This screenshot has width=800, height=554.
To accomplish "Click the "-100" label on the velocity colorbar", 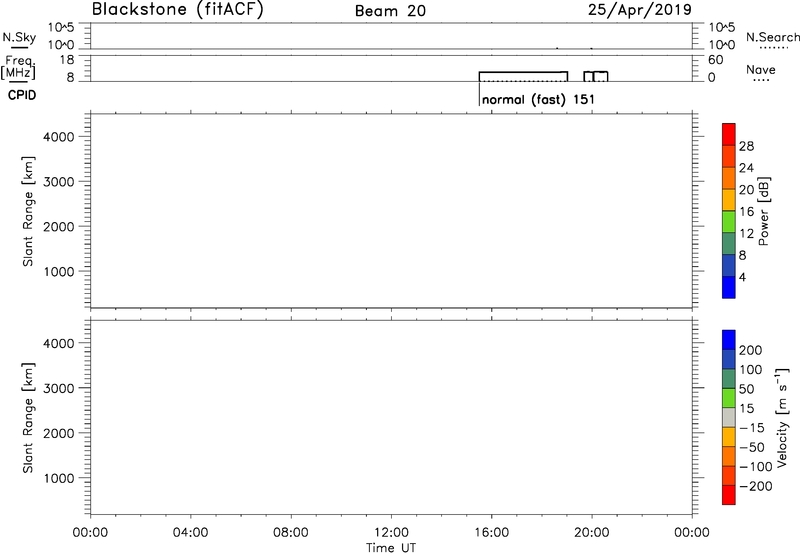I will click(756, 467).
